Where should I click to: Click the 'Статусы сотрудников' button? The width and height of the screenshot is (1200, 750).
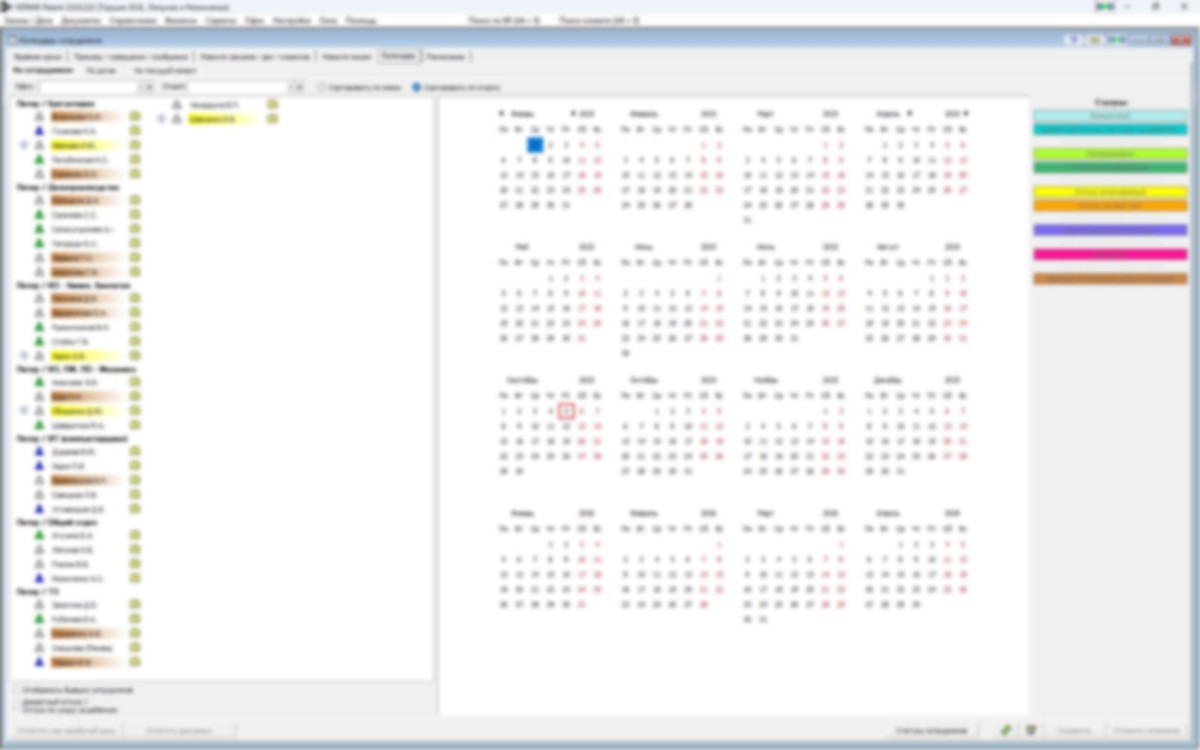point(931,731)
